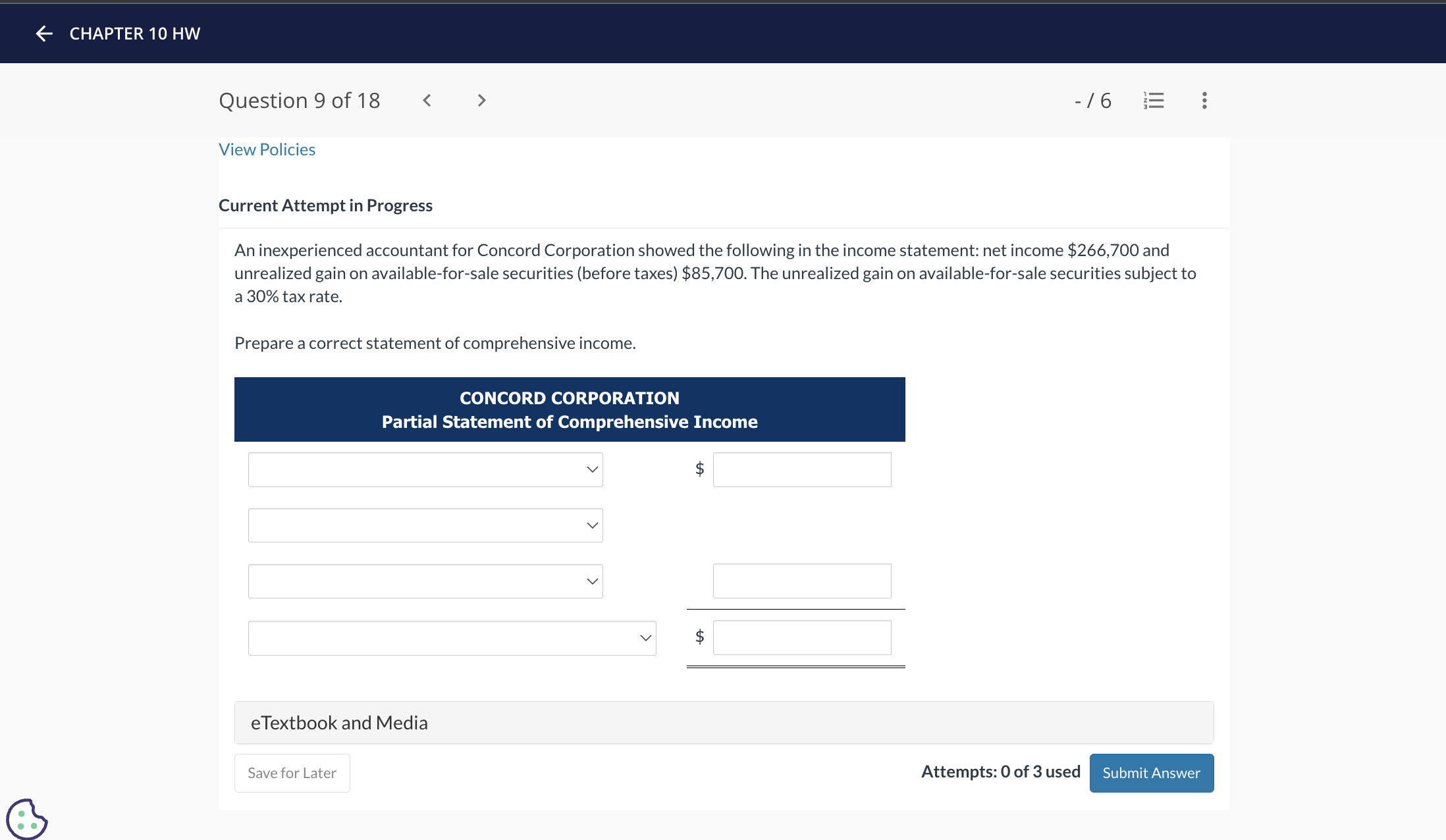This screenshot has height=840, width=1446.
Task: Expand the second line-item dropdown
Action: [x=425, y=525]
